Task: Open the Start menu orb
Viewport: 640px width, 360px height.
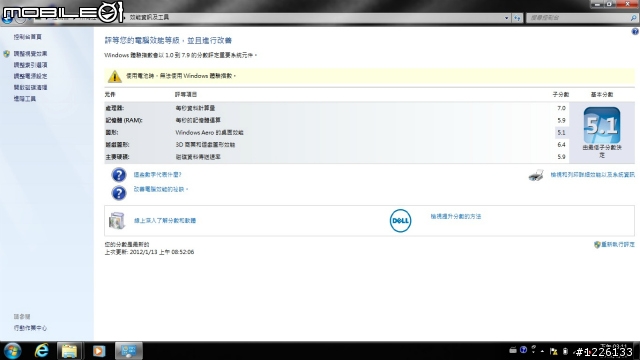Action: (12, 351)
